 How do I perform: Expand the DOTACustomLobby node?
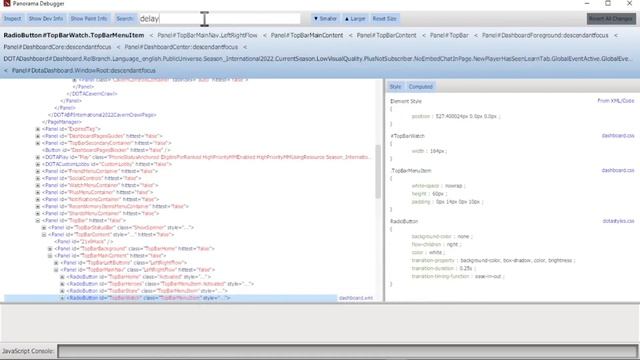(x=38, y=164)
